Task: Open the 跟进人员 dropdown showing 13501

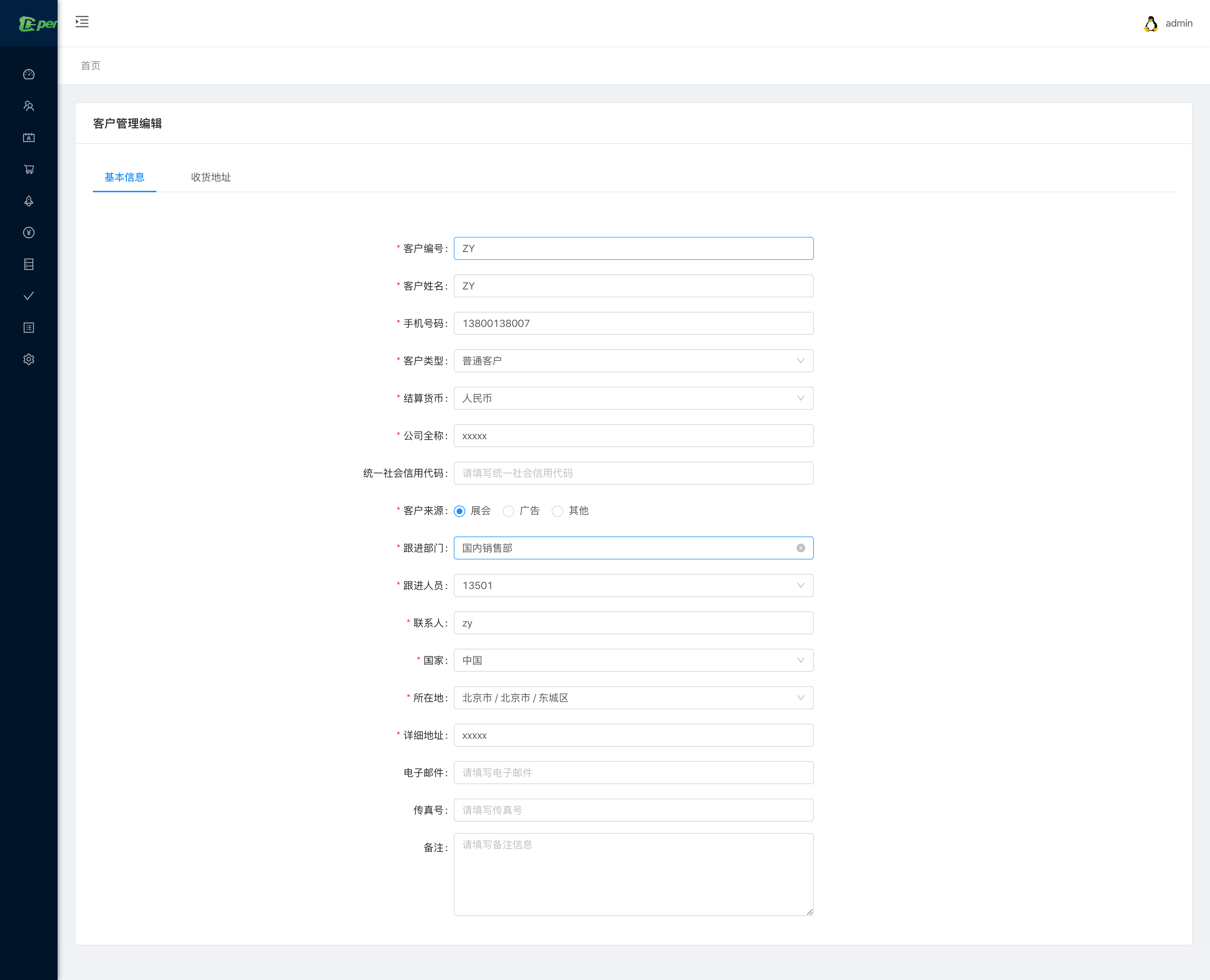Action: tap(633, 585)
